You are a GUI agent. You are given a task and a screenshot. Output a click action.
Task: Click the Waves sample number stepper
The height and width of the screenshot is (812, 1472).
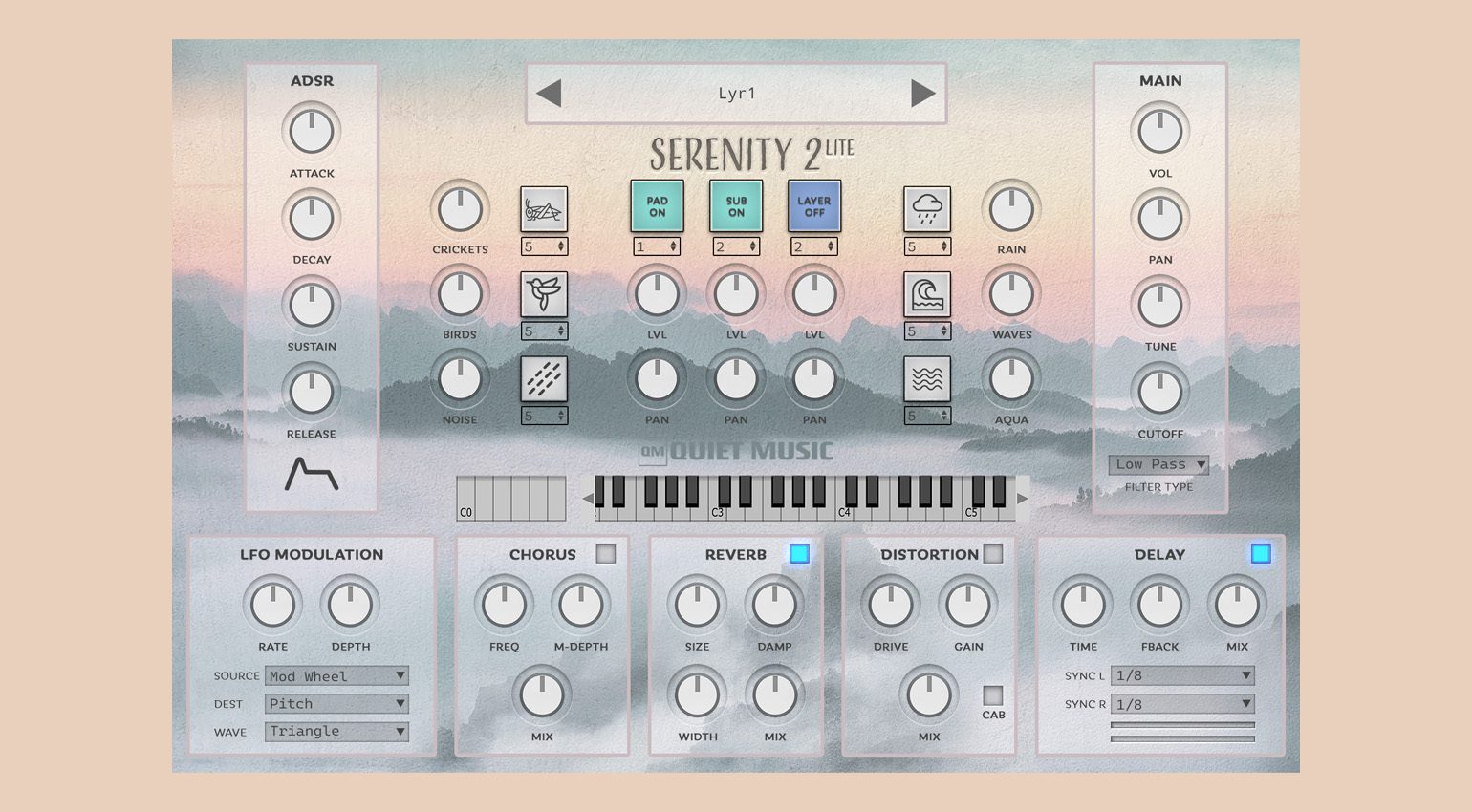927,331
